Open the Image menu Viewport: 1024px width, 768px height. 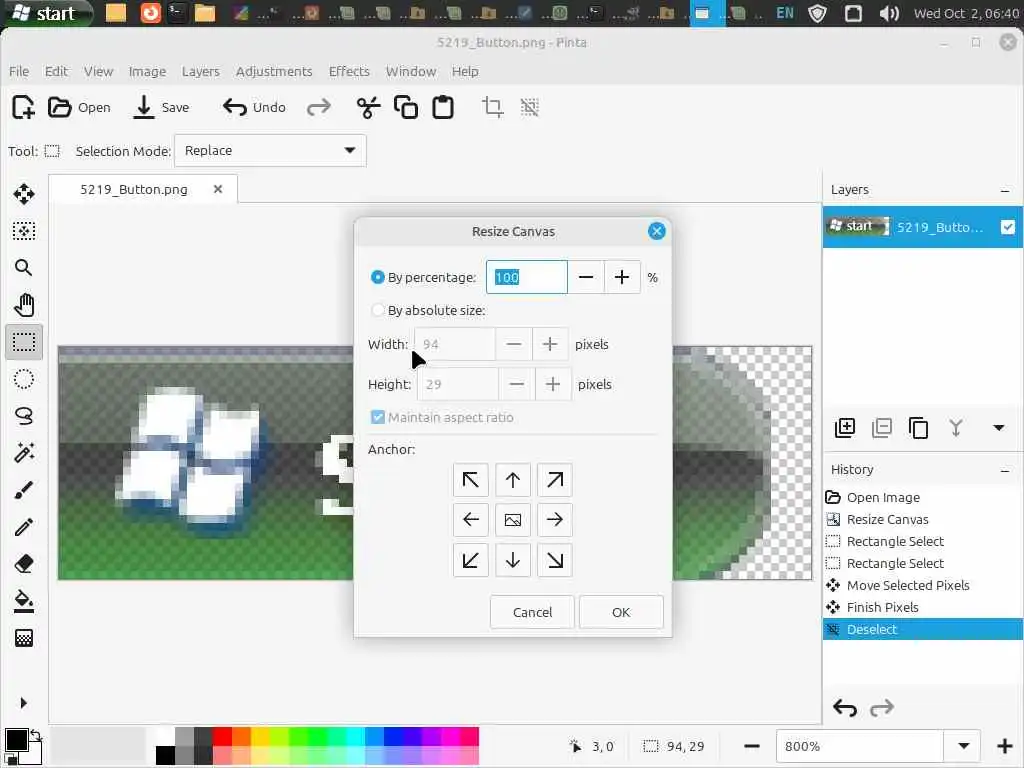(147, 71)
